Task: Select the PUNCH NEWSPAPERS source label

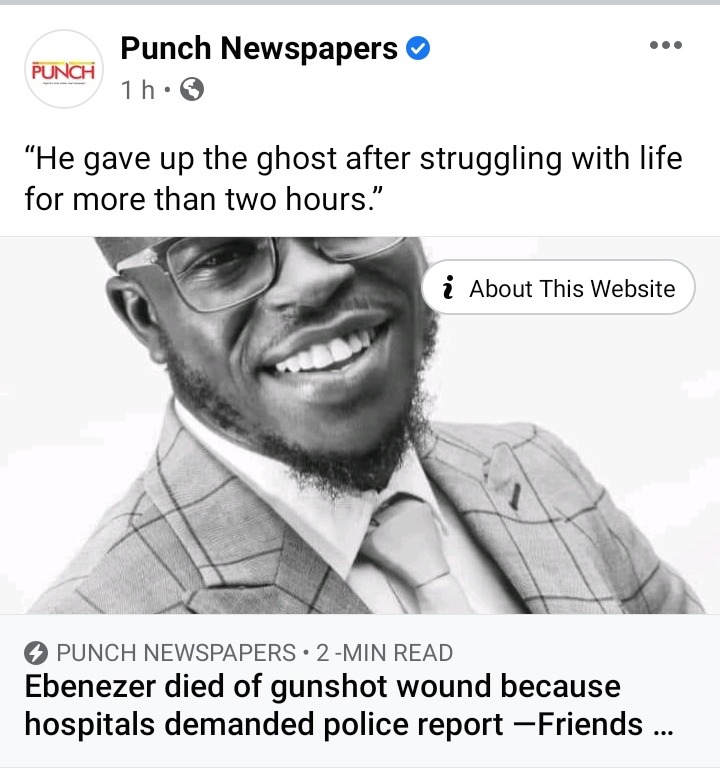Action: (x=176, y=653)
